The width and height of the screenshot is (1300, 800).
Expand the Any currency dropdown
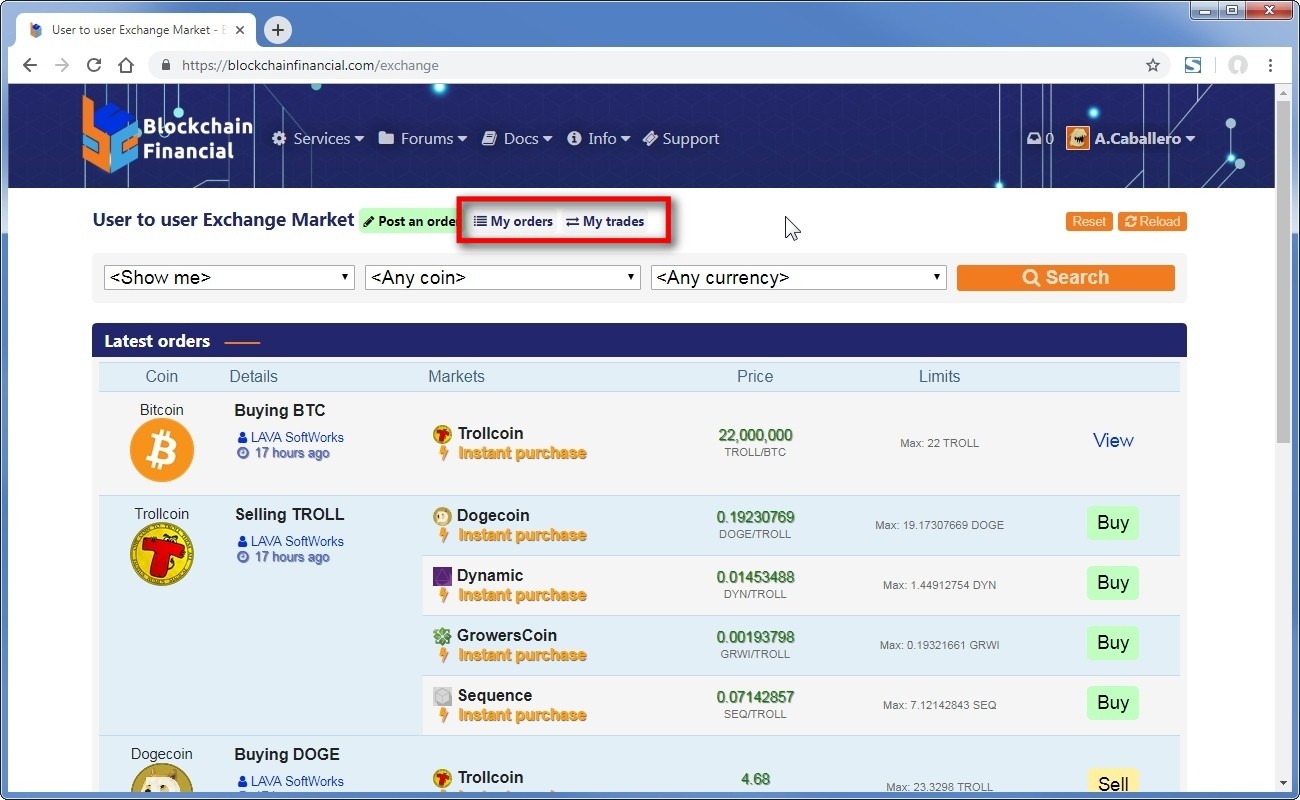798,278
